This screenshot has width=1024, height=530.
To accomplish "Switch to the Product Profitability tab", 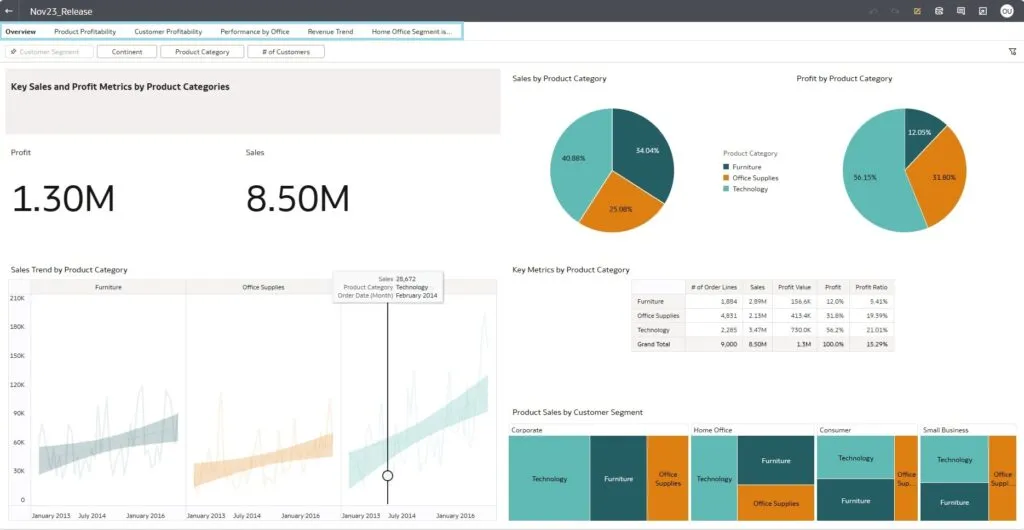I will tap(85, 32).
